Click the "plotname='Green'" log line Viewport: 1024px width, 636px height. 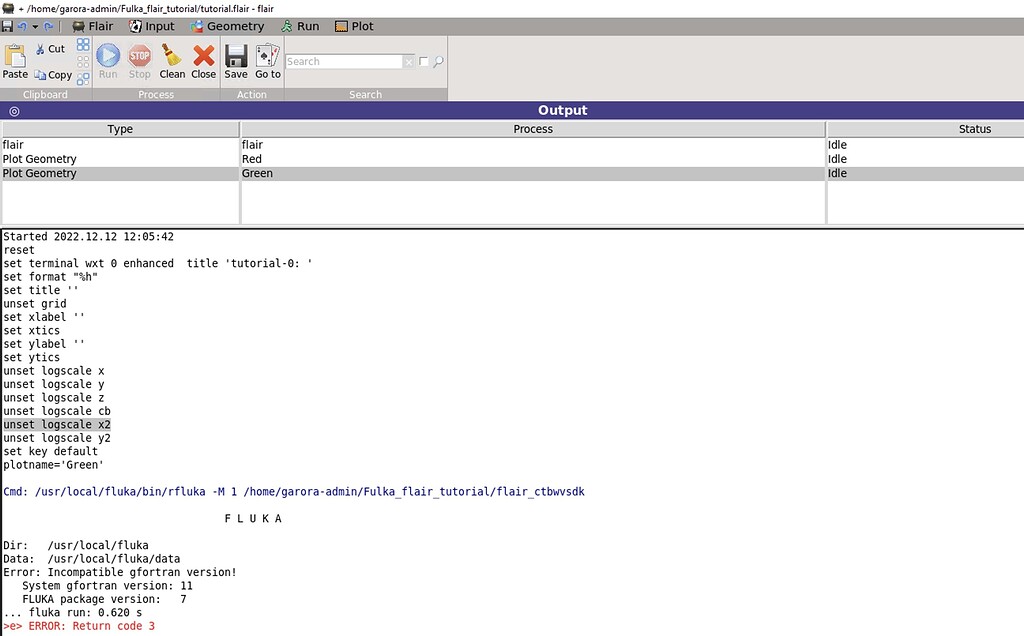54,465
